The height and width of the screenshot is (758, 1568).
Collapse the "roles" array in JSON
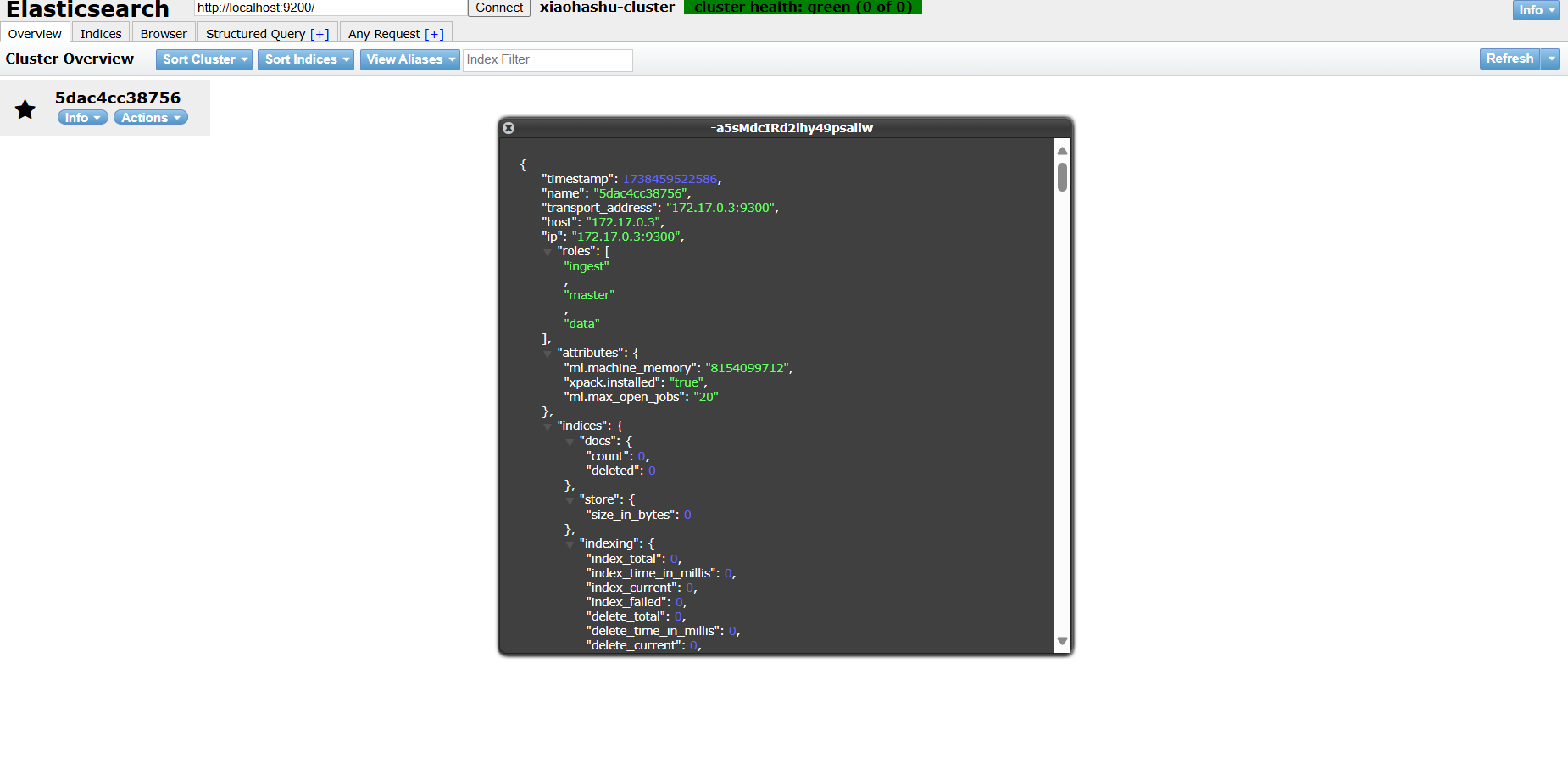point(548,252)
